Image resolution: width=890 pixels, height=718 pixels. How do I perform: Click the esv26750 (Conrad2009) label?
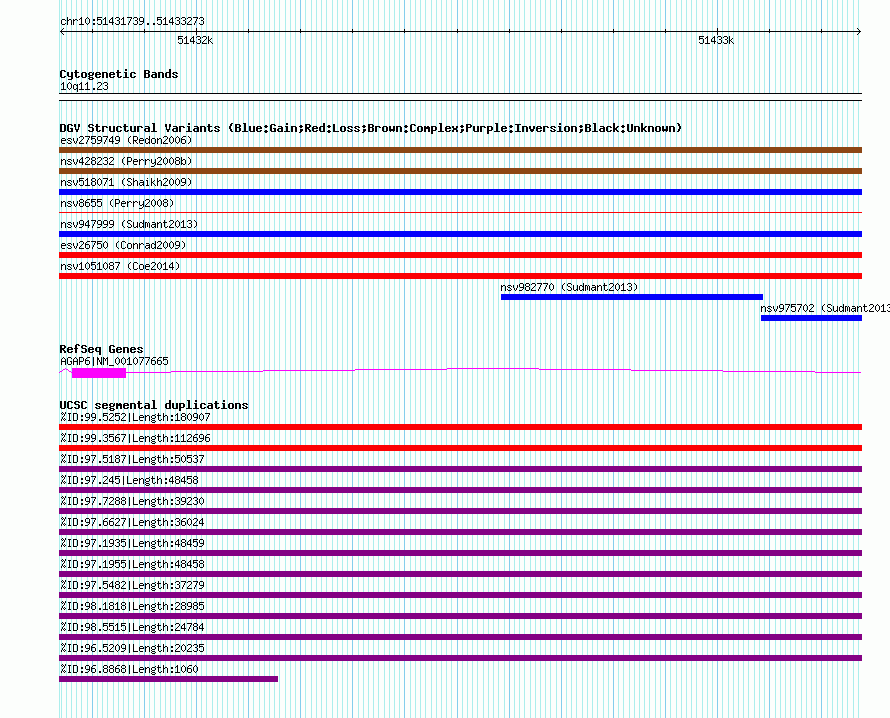pos(123,245)
